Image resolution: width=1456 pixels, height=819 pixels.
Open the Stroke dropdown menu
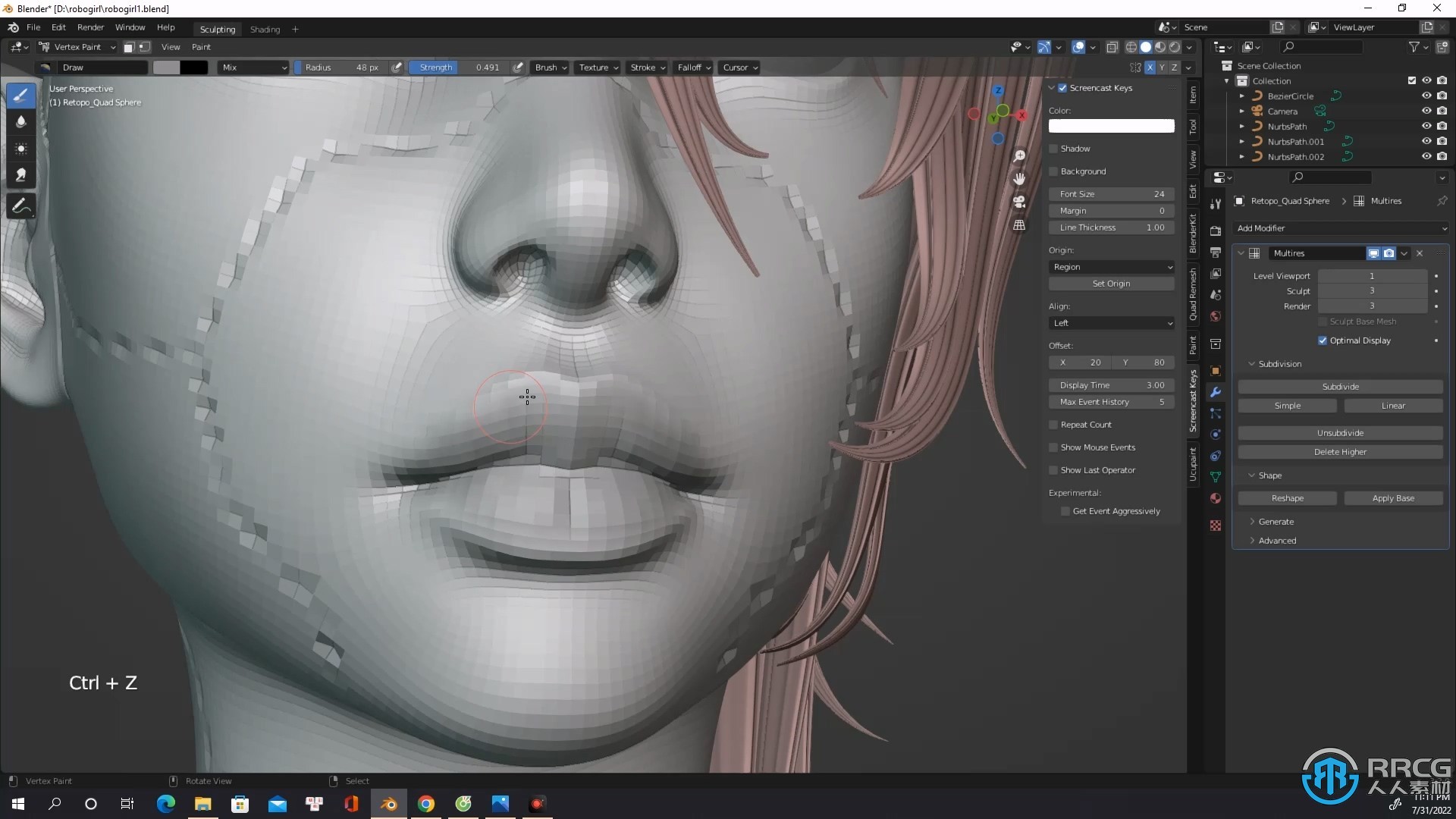click(x=645, y=67)
